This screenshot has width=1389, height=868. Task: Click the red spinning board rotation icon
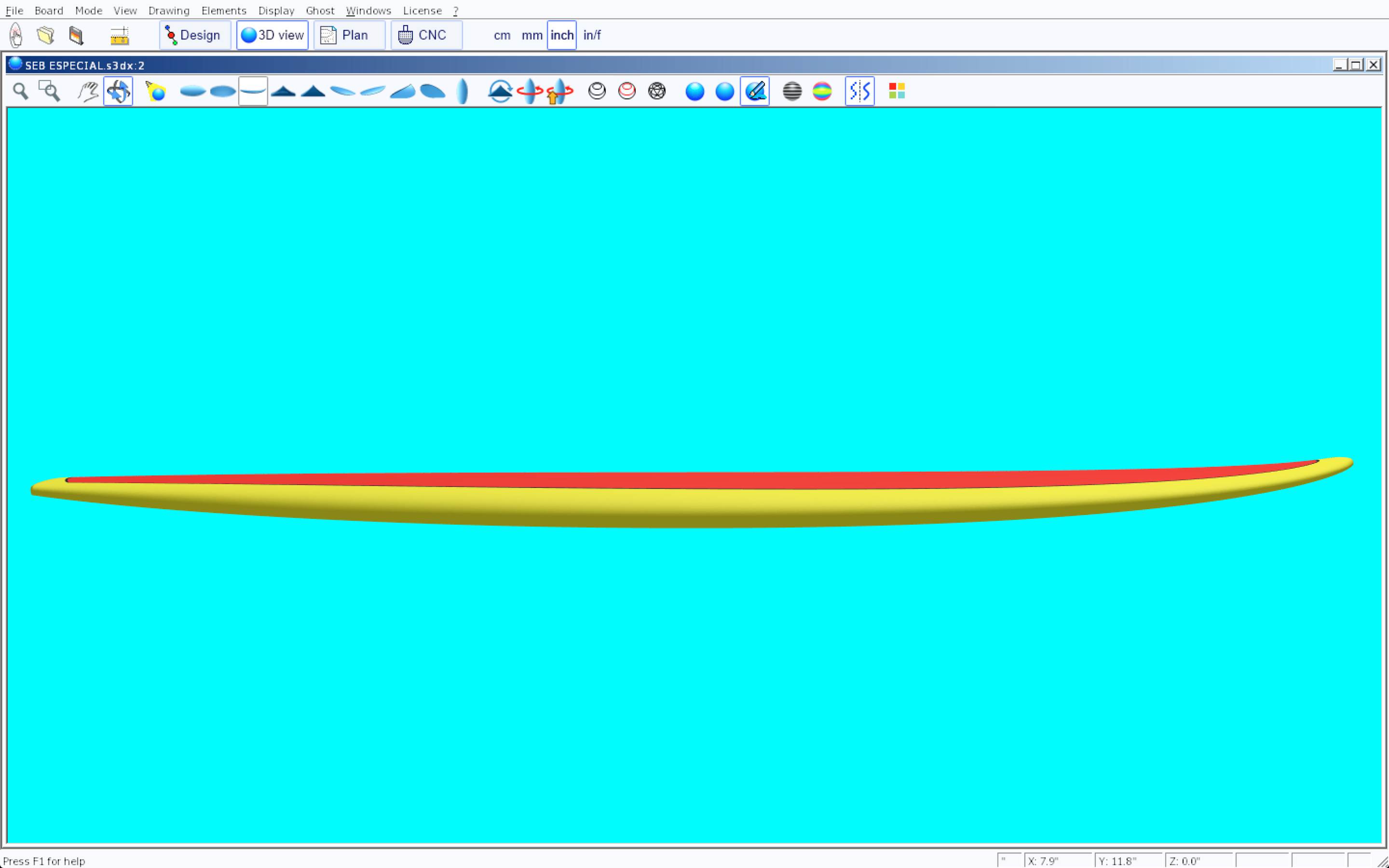click(529, 91)
